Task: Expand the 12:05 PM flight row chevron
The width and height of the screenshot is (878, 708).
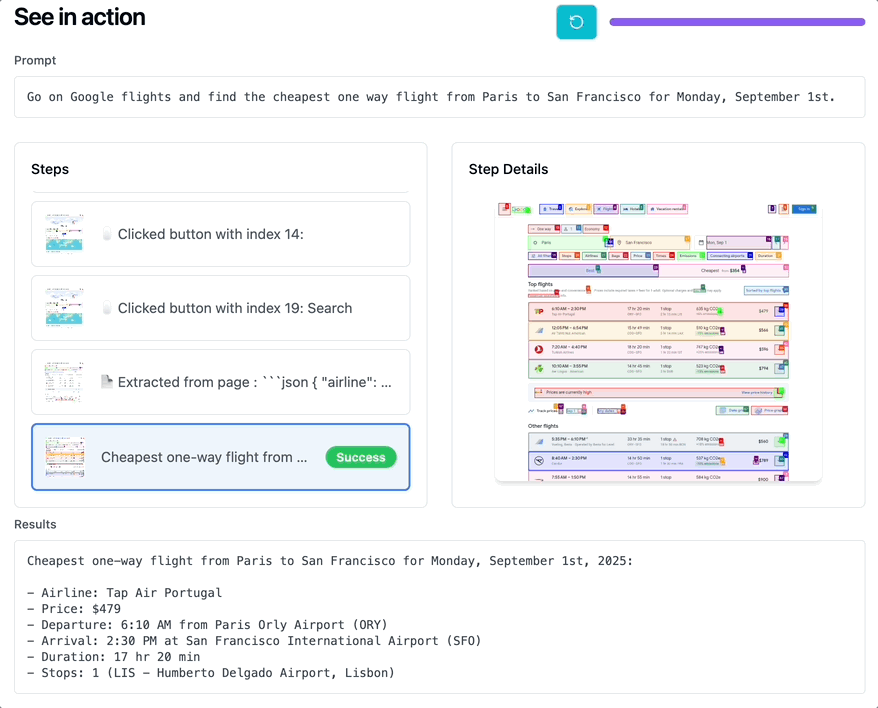Action: (x=779, y=330)
